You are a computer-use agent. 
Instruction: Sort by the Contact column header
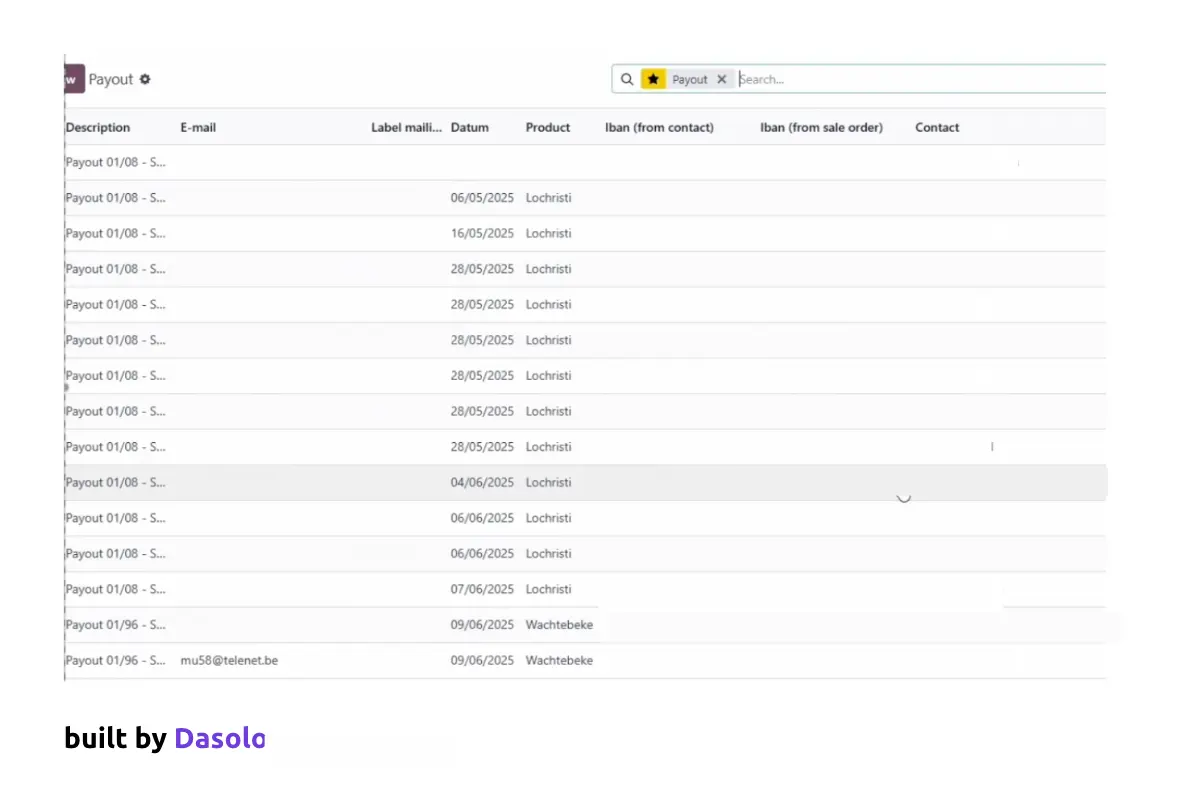937,127
